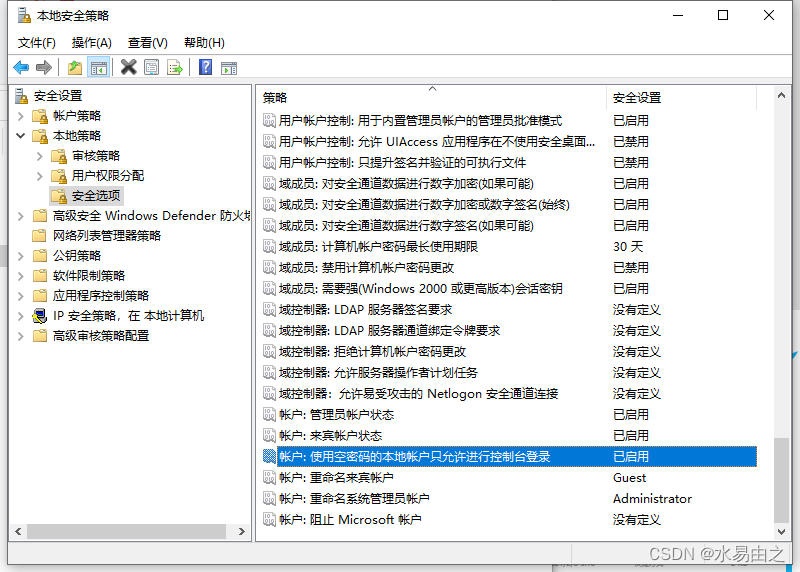Expand the 审核策略 tree node
Viewport: 800px width, 572px height.
point(39,156)
